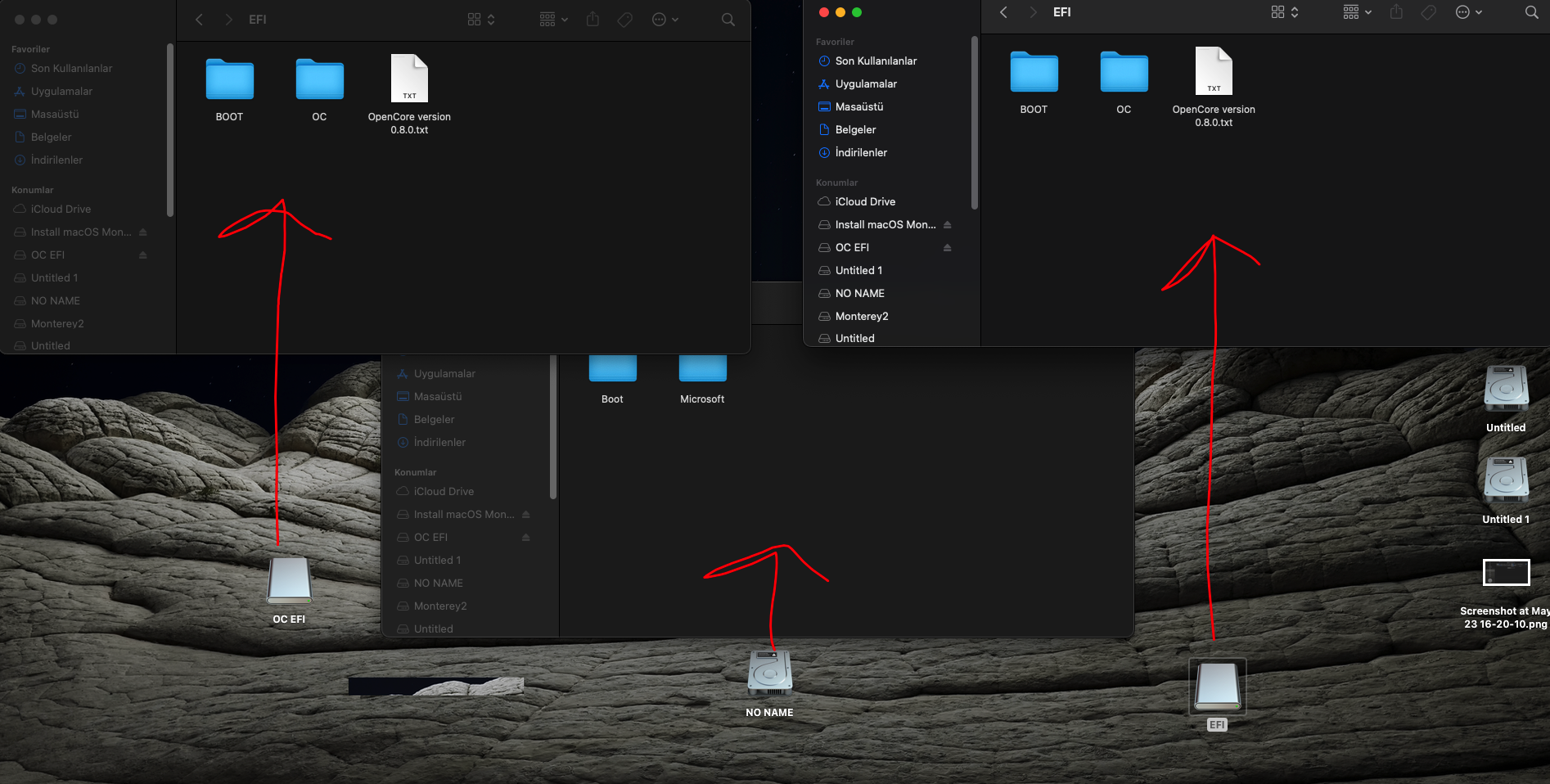Select the Boot folder in the background window
The height and width of the screenshot is (784, 1550).
(612, 380)
